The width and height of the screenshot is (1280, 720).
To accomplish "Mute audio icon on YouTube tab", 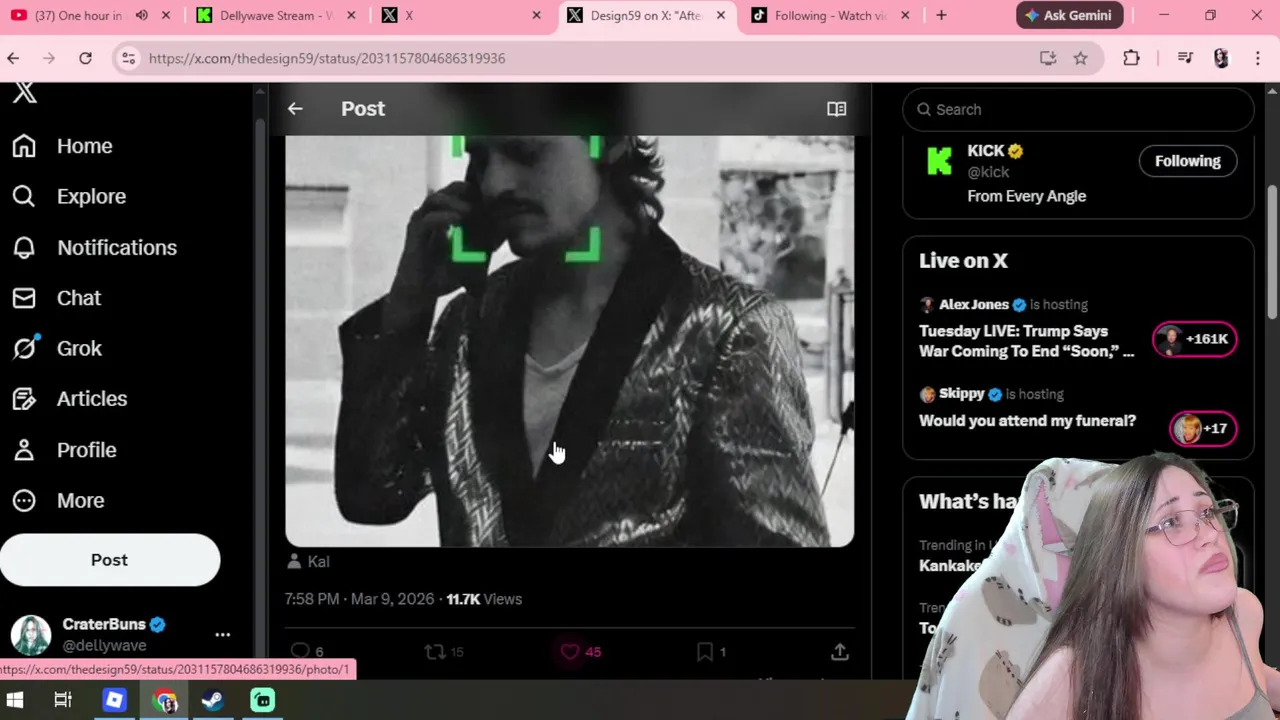I will [x=141, y=15].
